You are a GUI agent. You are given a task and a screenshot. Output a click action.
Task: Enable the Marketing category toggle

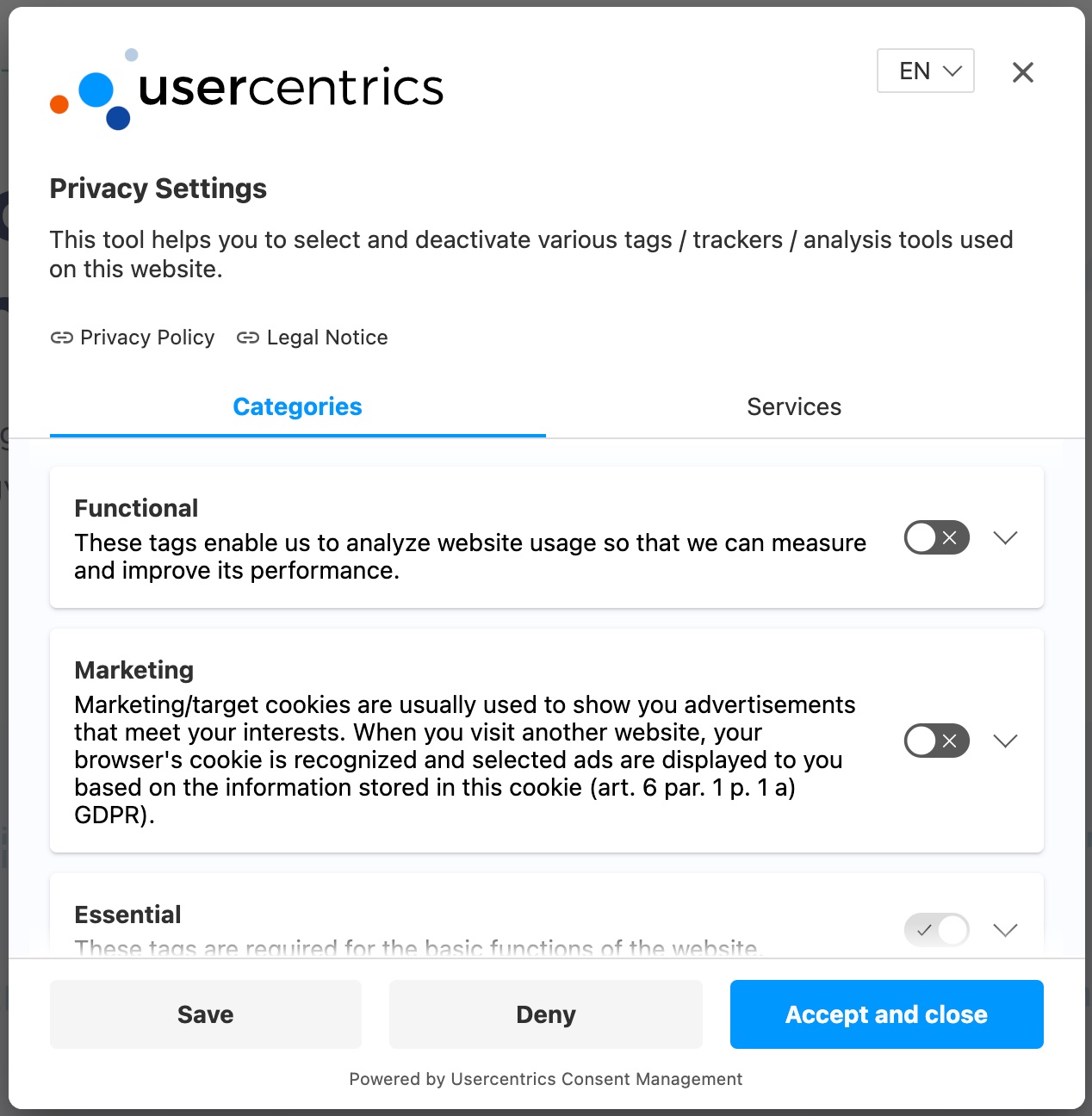click(936, 741)
